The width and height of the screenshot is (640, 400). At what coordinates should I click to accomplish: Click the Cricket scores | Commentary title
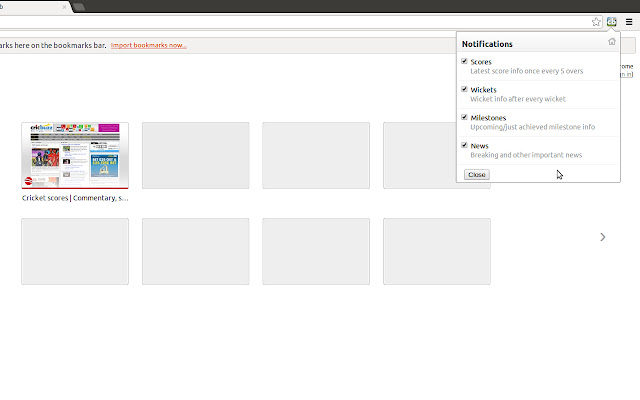75,198
